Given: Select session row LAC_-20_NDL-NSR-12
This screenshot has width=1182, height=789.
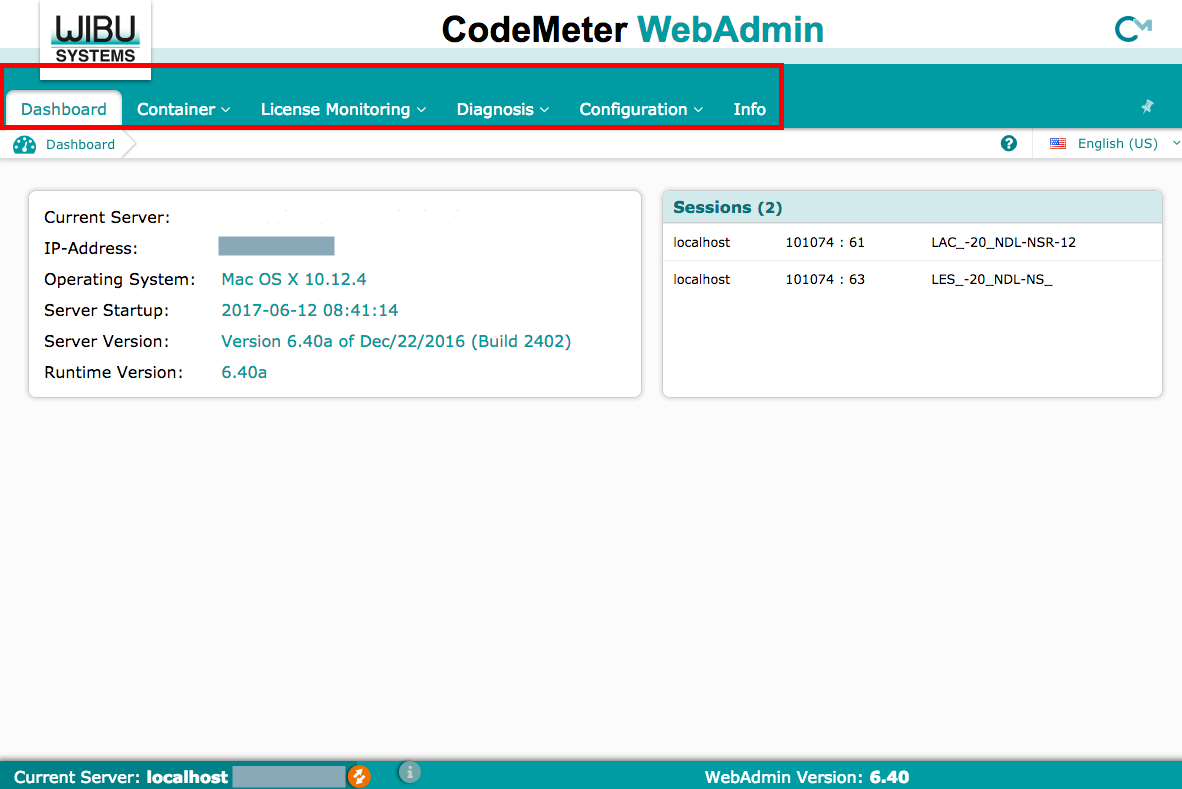Looking at the screenshot, I should click(912, 242).
